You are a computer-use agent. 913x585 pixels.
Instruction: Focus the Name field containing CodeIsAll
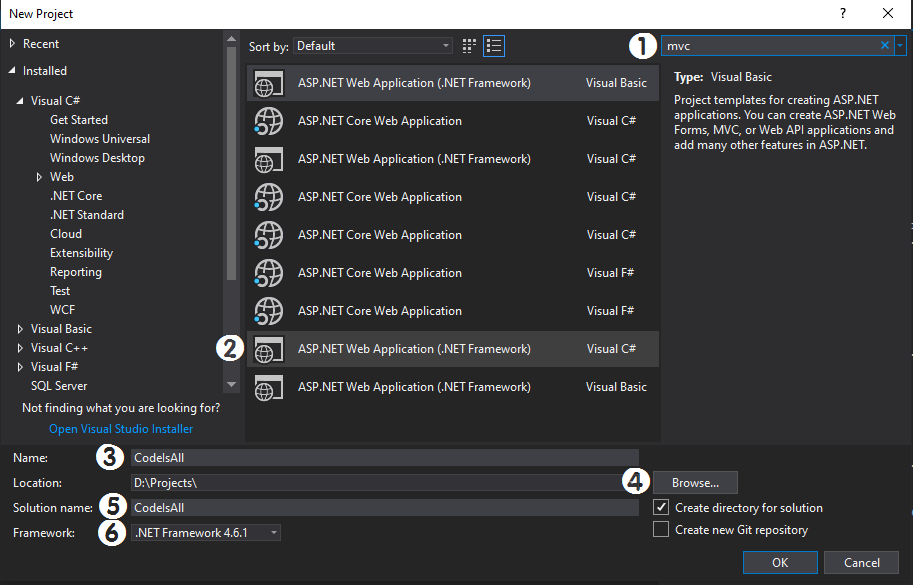click(385, 458)
